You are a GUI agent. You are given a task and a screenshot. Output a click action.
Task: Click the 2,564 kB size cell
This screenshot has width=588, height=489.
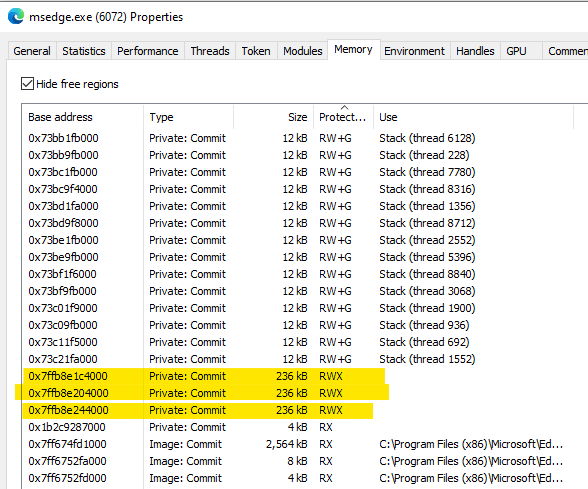point(286,444)
